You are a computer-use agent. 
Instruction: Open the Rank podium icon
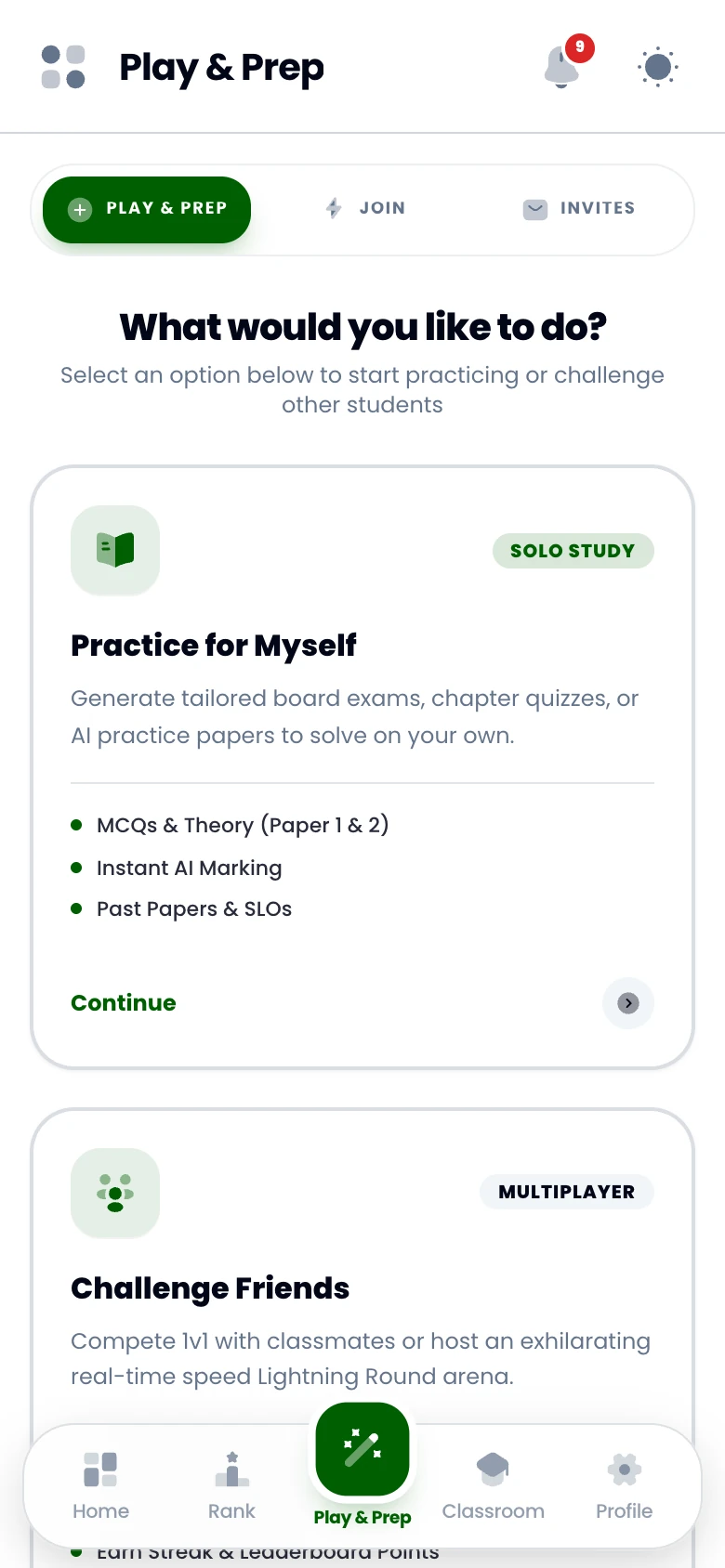231,1470
